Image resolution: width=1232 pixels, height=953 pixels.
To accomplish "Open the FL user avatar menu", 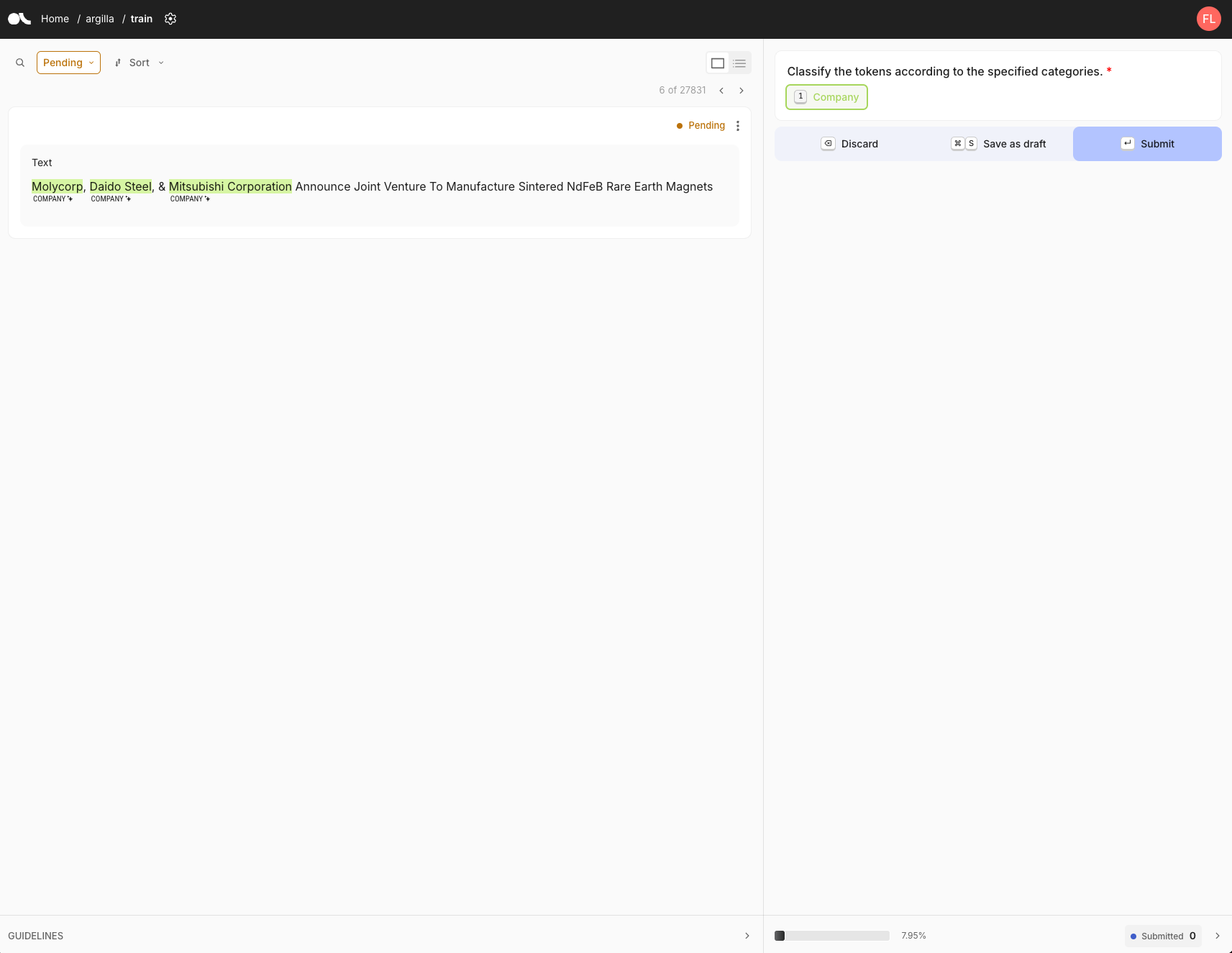I will click(x=1208, y=19).
